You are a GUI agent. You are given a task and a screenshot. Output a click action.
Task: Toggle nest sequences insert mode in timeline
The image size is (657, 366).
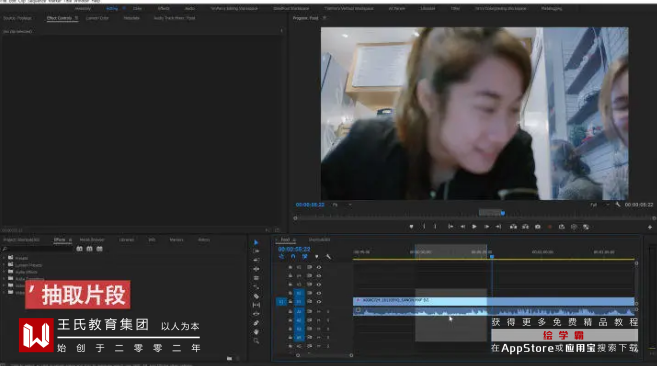pyautogui.click(x=282, y=257)
